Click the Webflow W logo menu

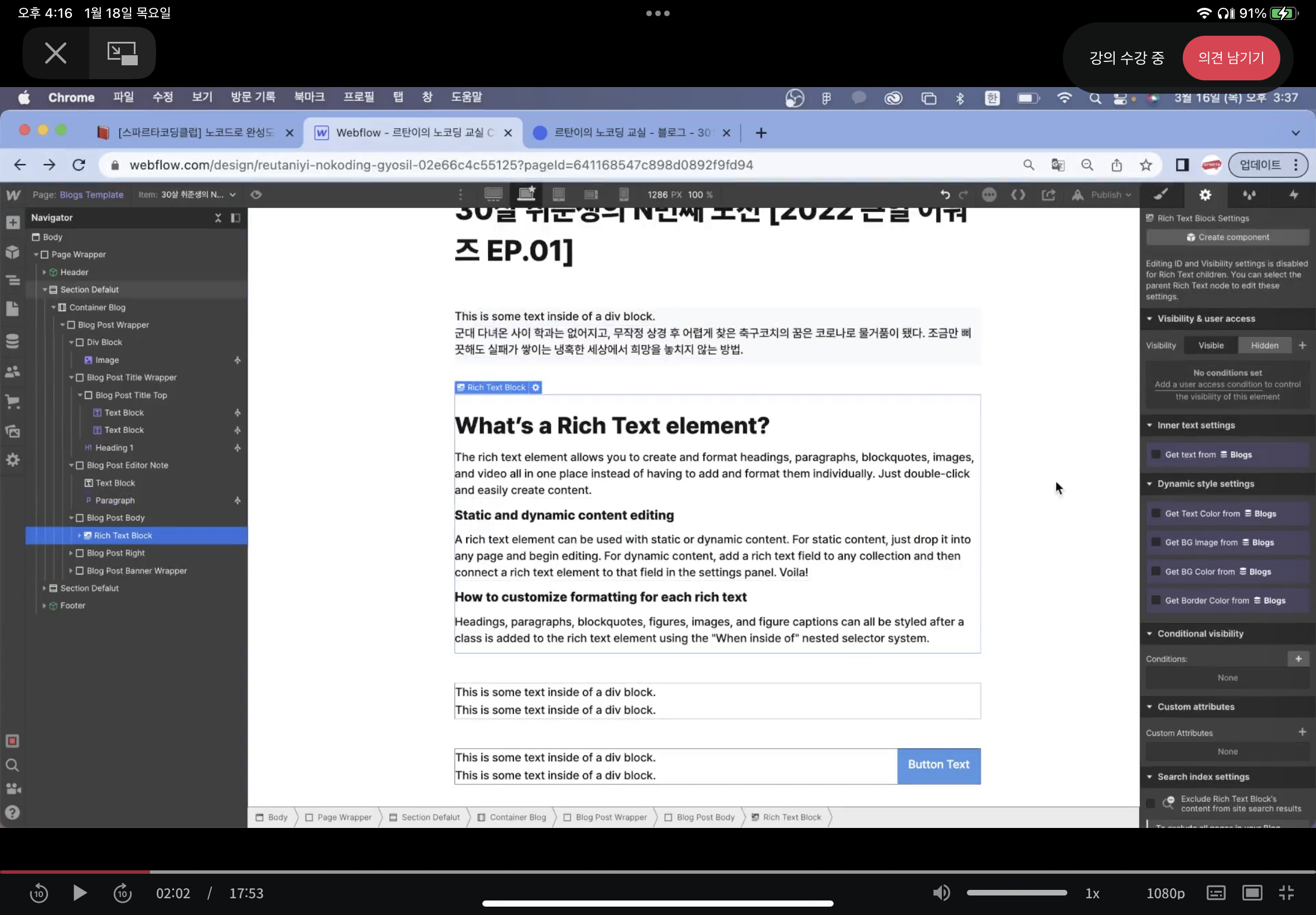tap(13, 195)
